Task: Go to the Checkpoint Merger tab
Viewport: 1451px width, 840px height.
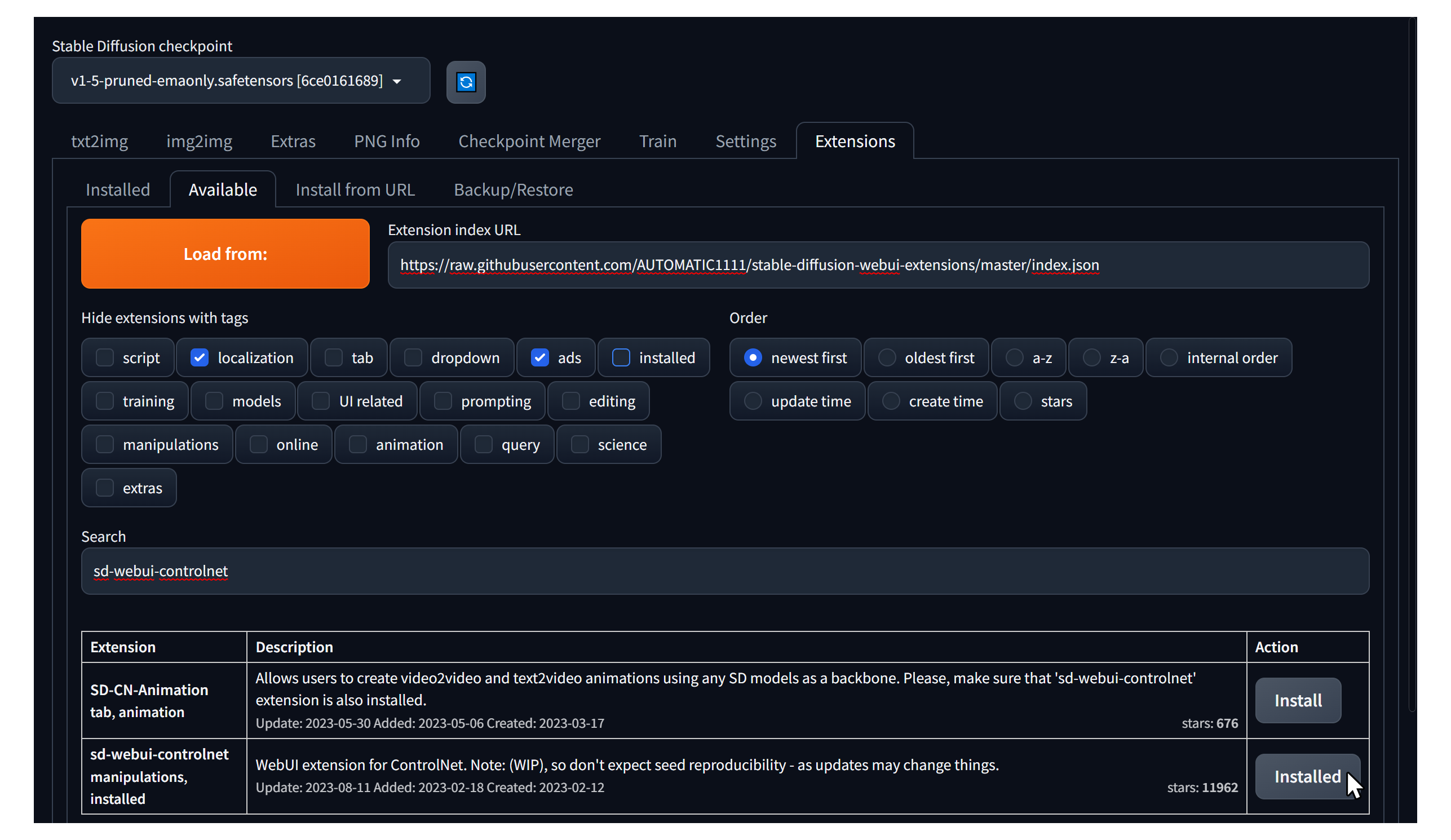Action: [x=529, y=141]
